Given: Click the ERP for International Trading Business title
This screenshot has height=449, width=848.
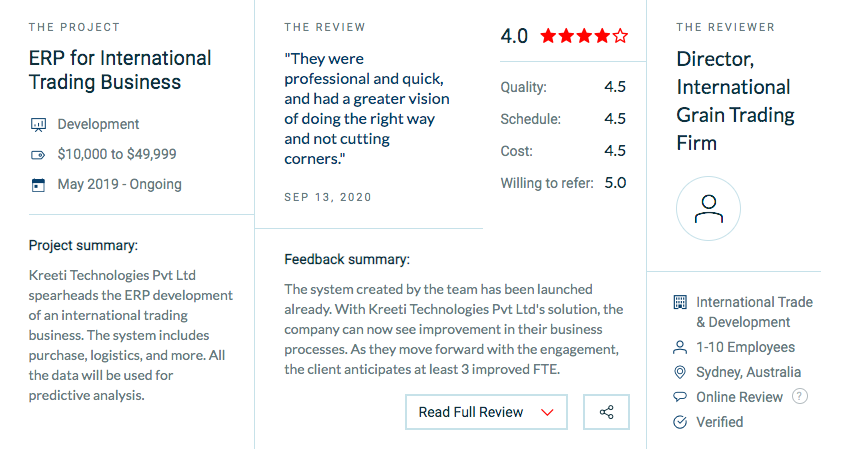Looking at the screenshot, I should [x=120, y=70].
